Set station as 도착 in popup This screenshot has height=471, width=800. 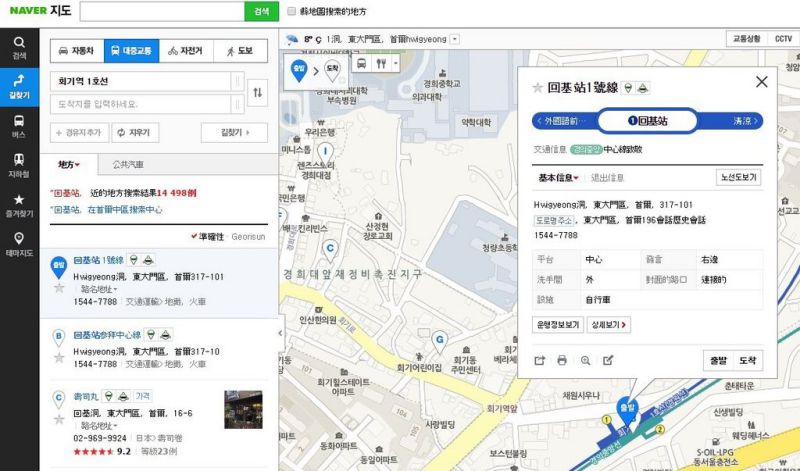coord(748,360)
